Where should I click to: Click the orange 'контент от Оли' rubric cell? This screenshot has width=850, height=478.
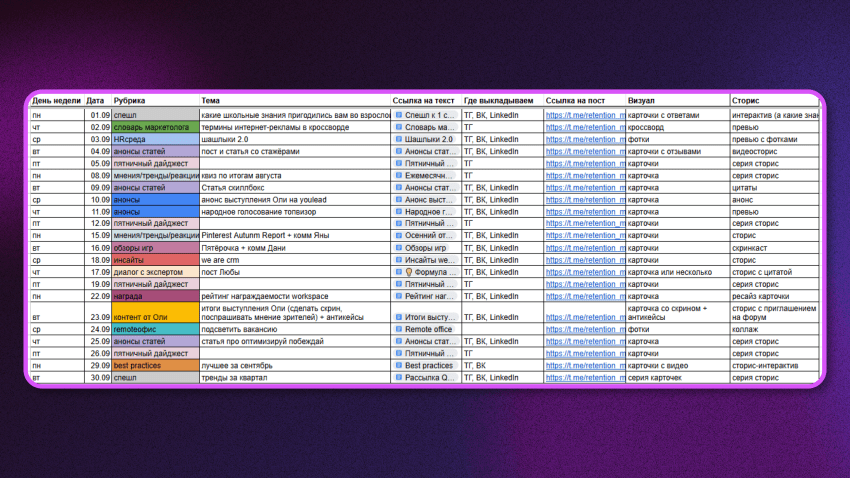click(156, 313)
